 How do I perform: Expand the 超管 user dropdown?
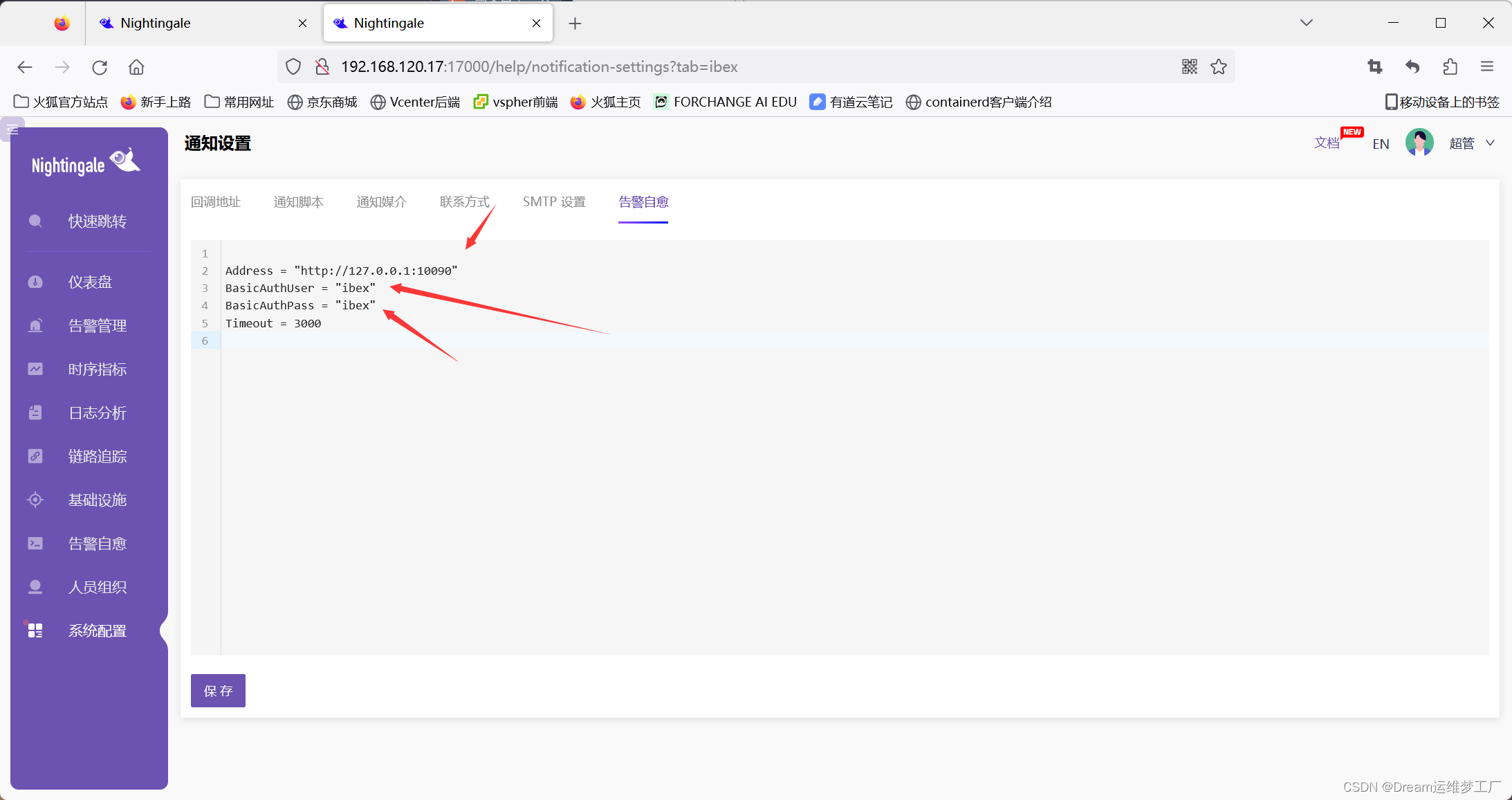coord(1490,143)
